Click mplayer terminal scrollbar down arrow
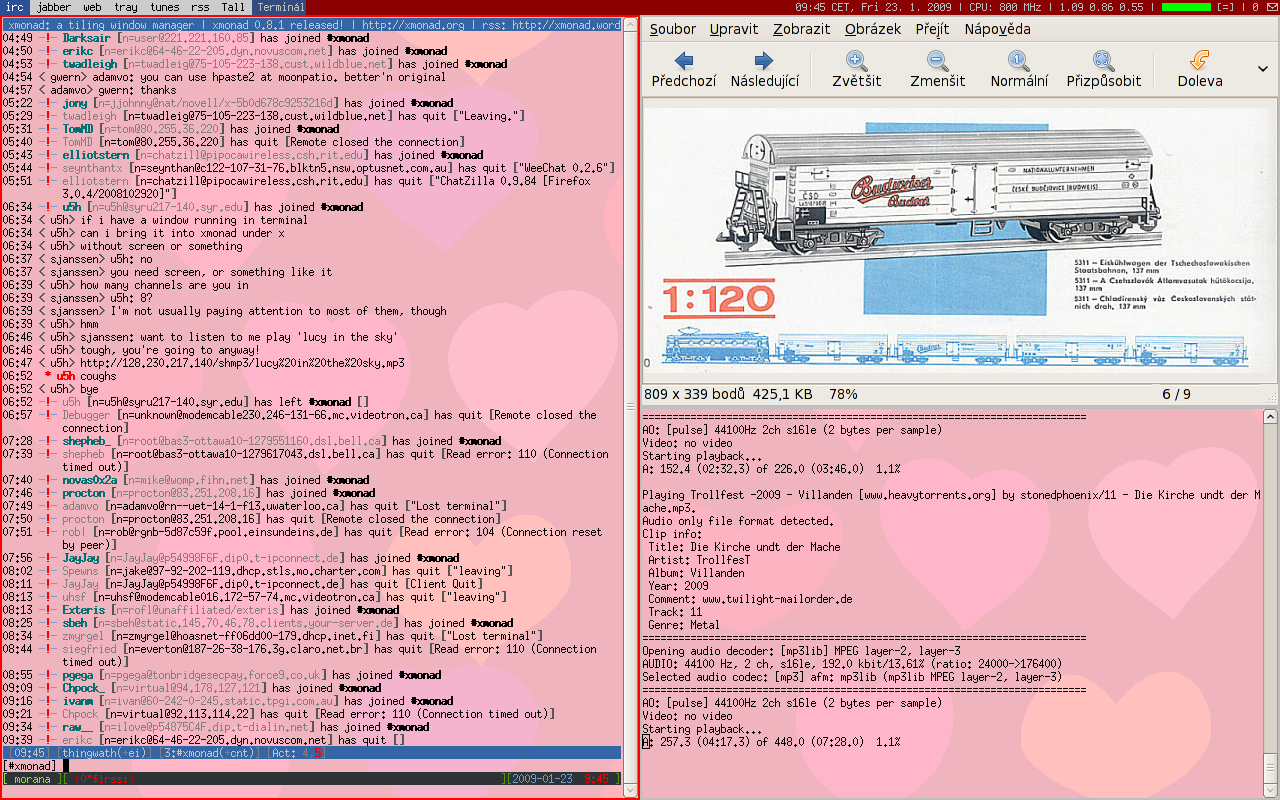Screen dimensions: 1280x800 [x=1270, y=788]
